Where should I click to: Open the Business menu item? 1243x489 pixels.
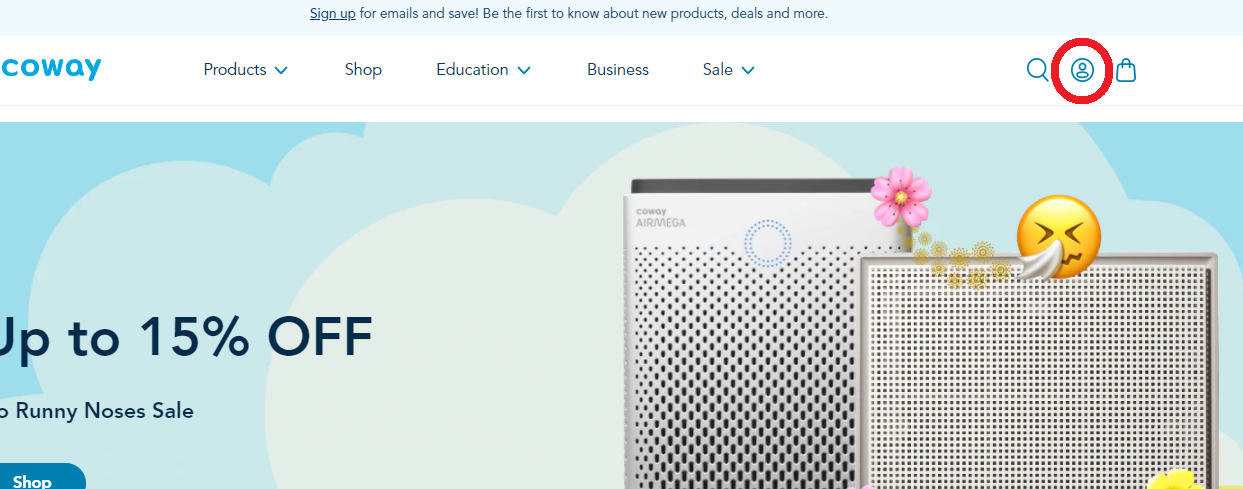(618, 70)
